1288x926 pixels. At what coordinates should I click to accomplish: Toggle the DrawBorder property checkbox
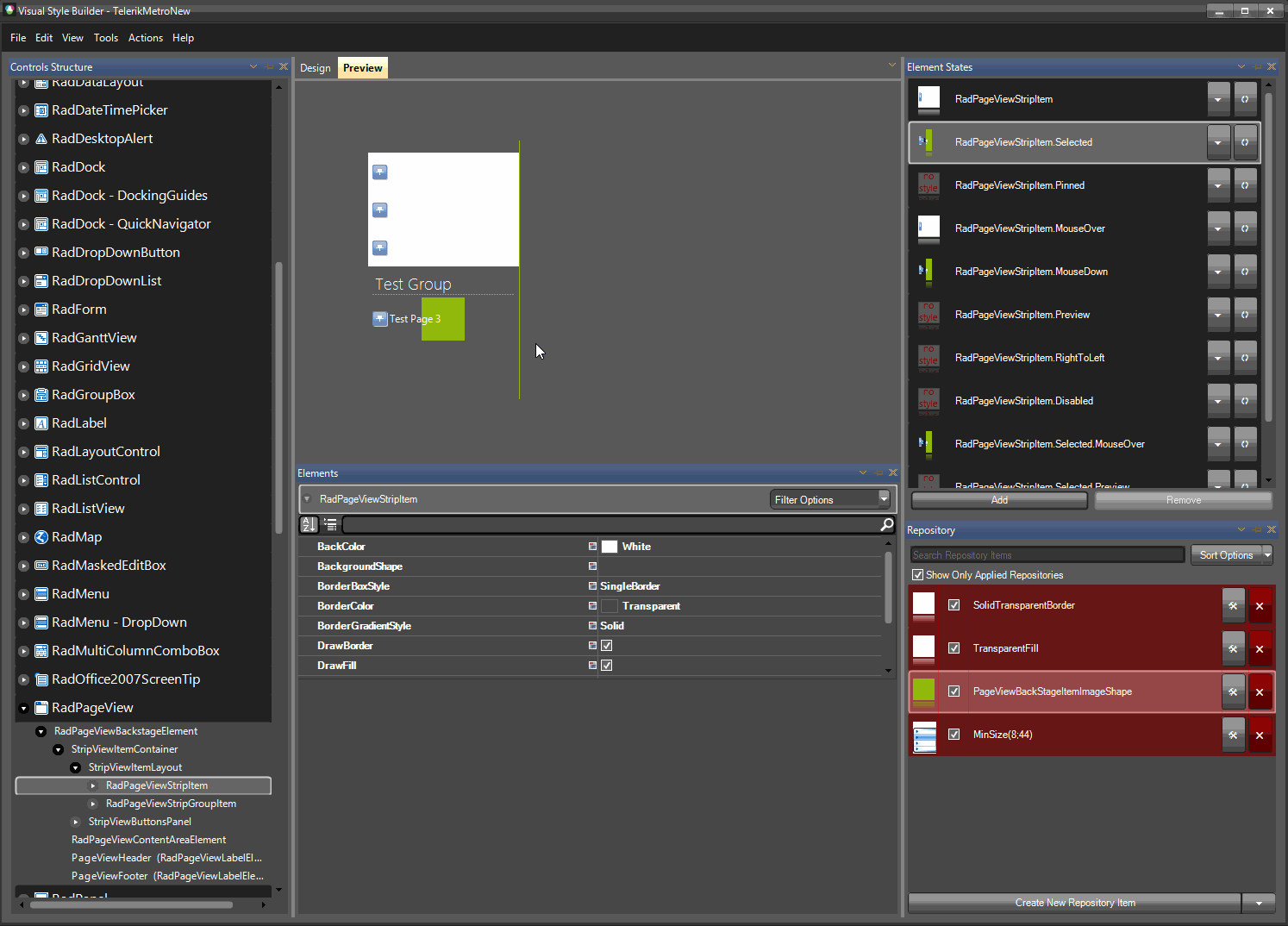pos(607,646)
